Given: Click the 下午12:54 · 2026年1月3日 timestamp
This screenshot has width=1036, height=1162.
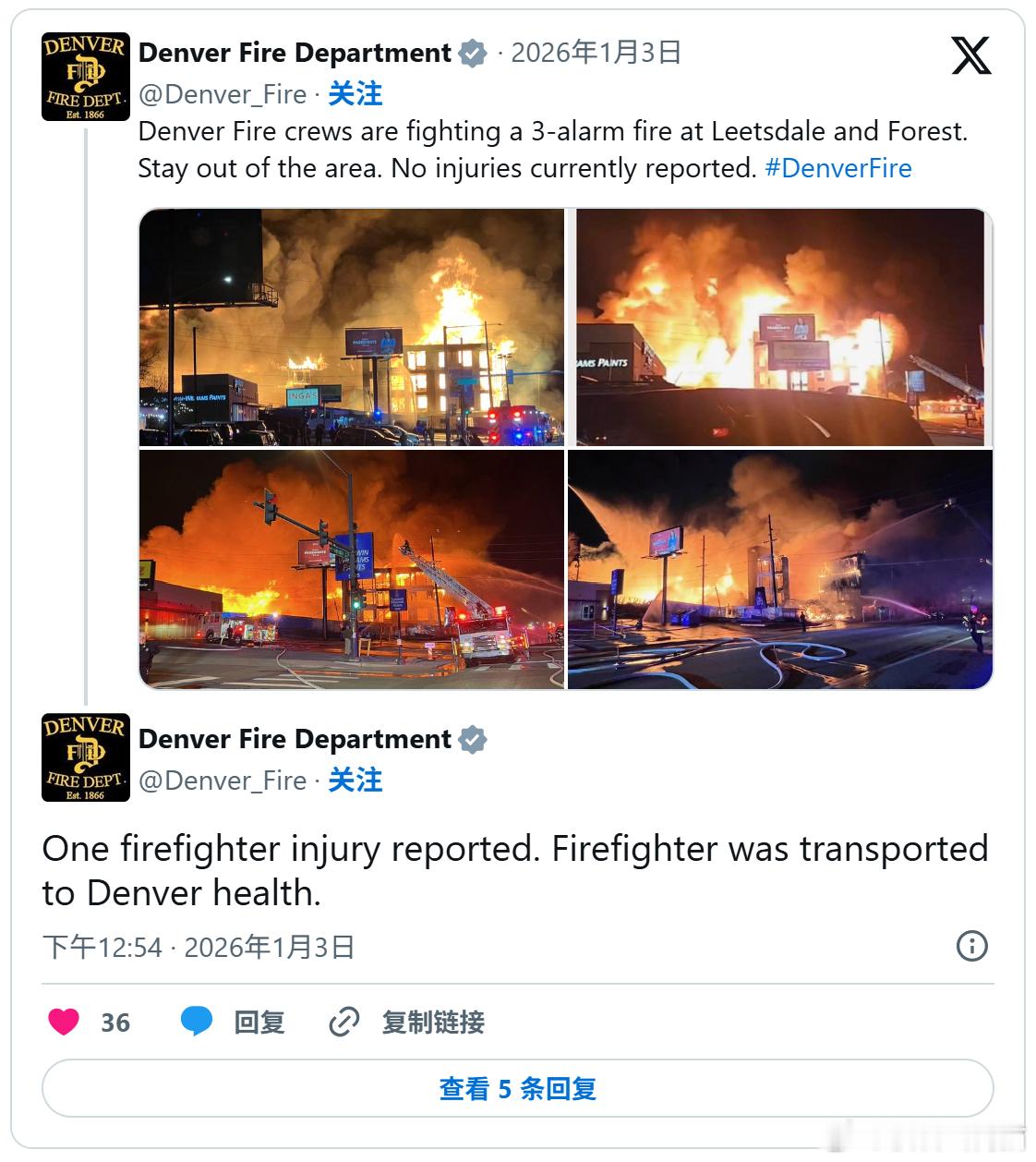Looking at the screenshot, I should (x=199, y=947).
